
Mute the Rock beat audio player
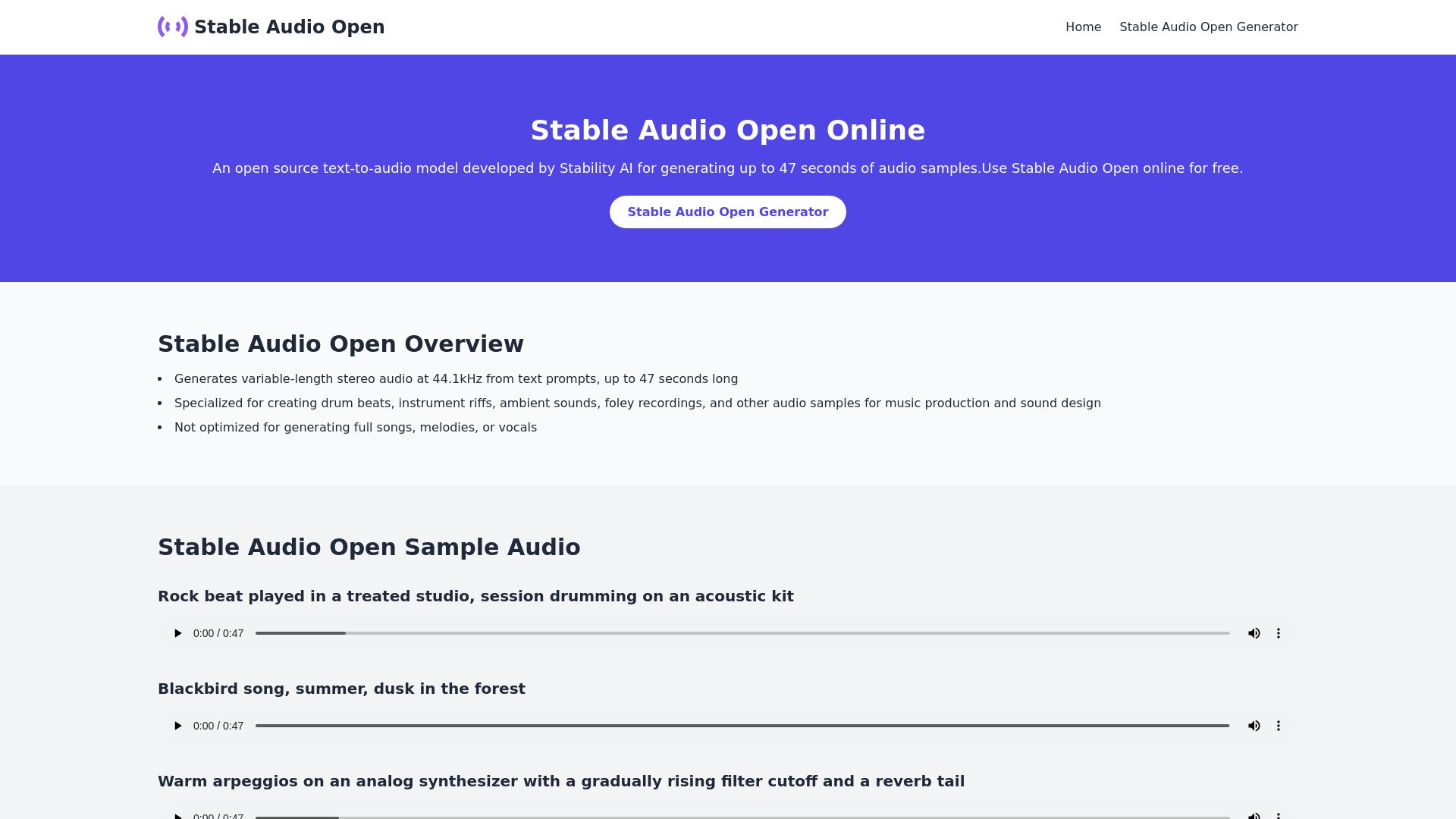coord(1254,633)
